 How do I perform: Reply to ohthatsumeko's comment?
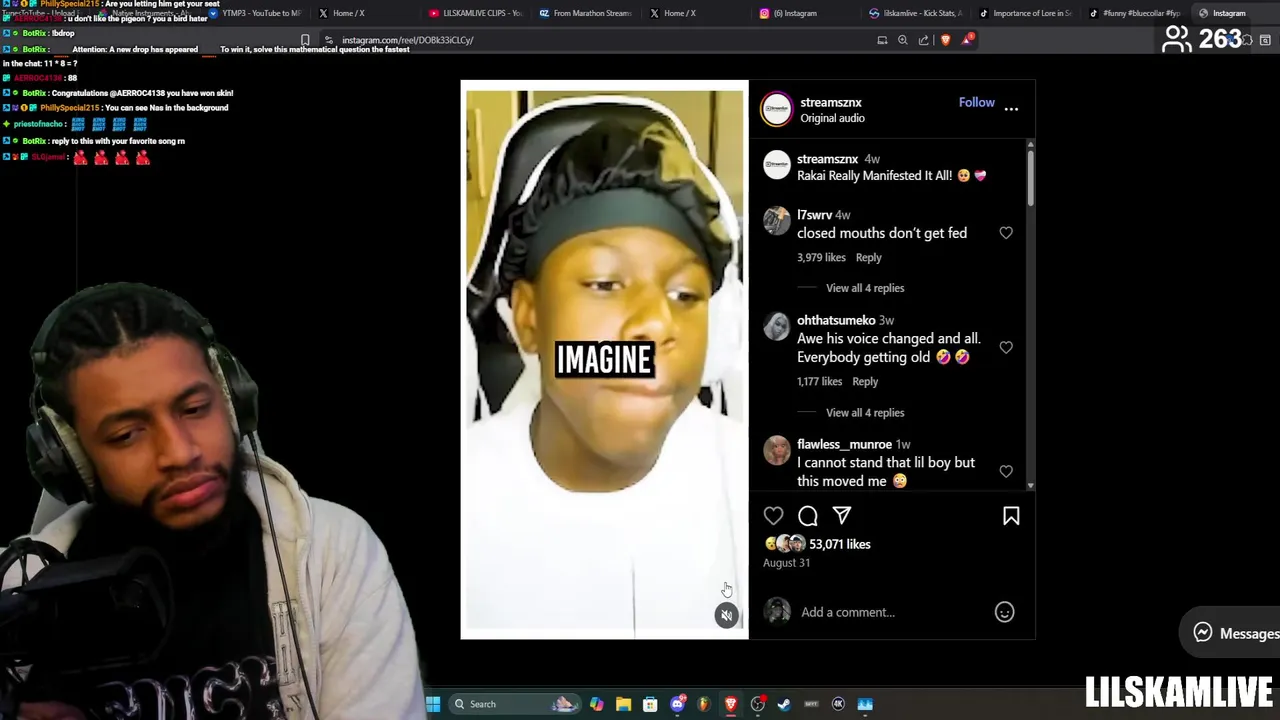tap(865, 381)
